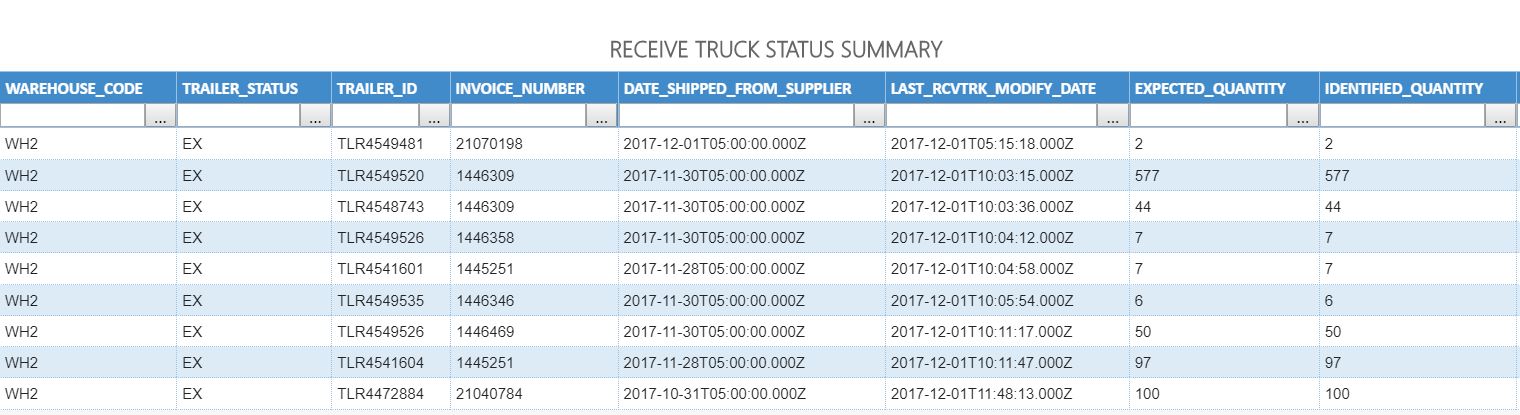Click trailer ID TLR4541604 cell
Image resolution: width=1520 pixels, height=415 pixels.
(x=380, y=363)
